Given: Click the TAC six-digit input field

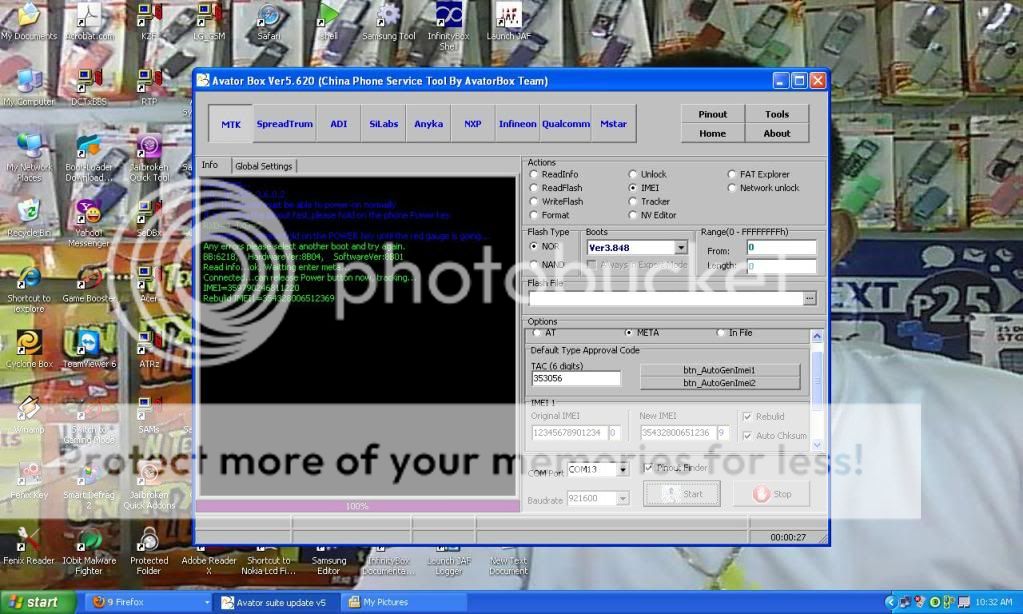Looking at the screenshot, I should (575, 379).
